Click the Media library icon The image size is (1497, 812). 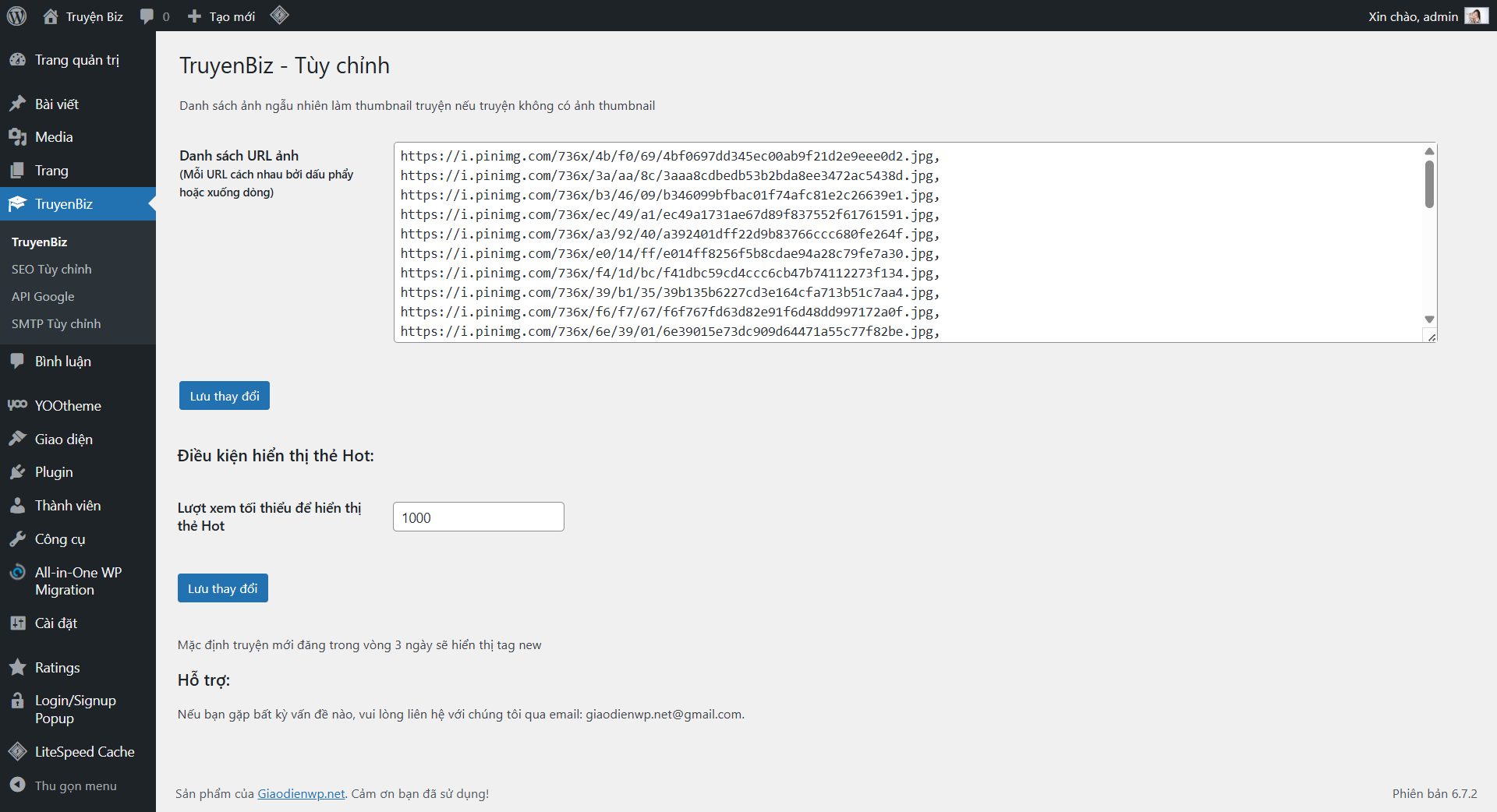(x=17, y=137)
